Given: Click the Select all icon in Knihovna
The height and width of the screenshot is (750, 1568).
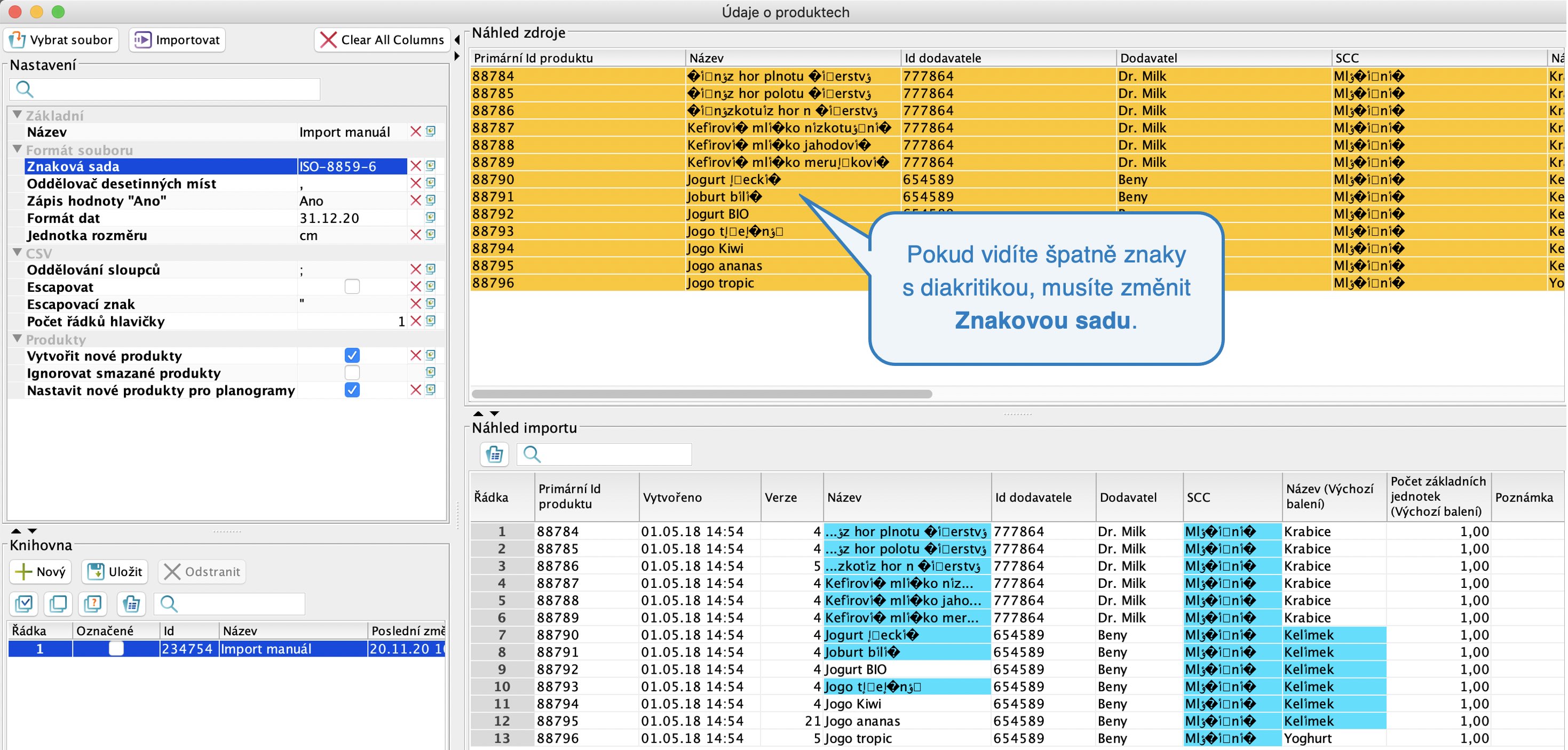Looking at the screenshot, I should (x=25, y=603).
